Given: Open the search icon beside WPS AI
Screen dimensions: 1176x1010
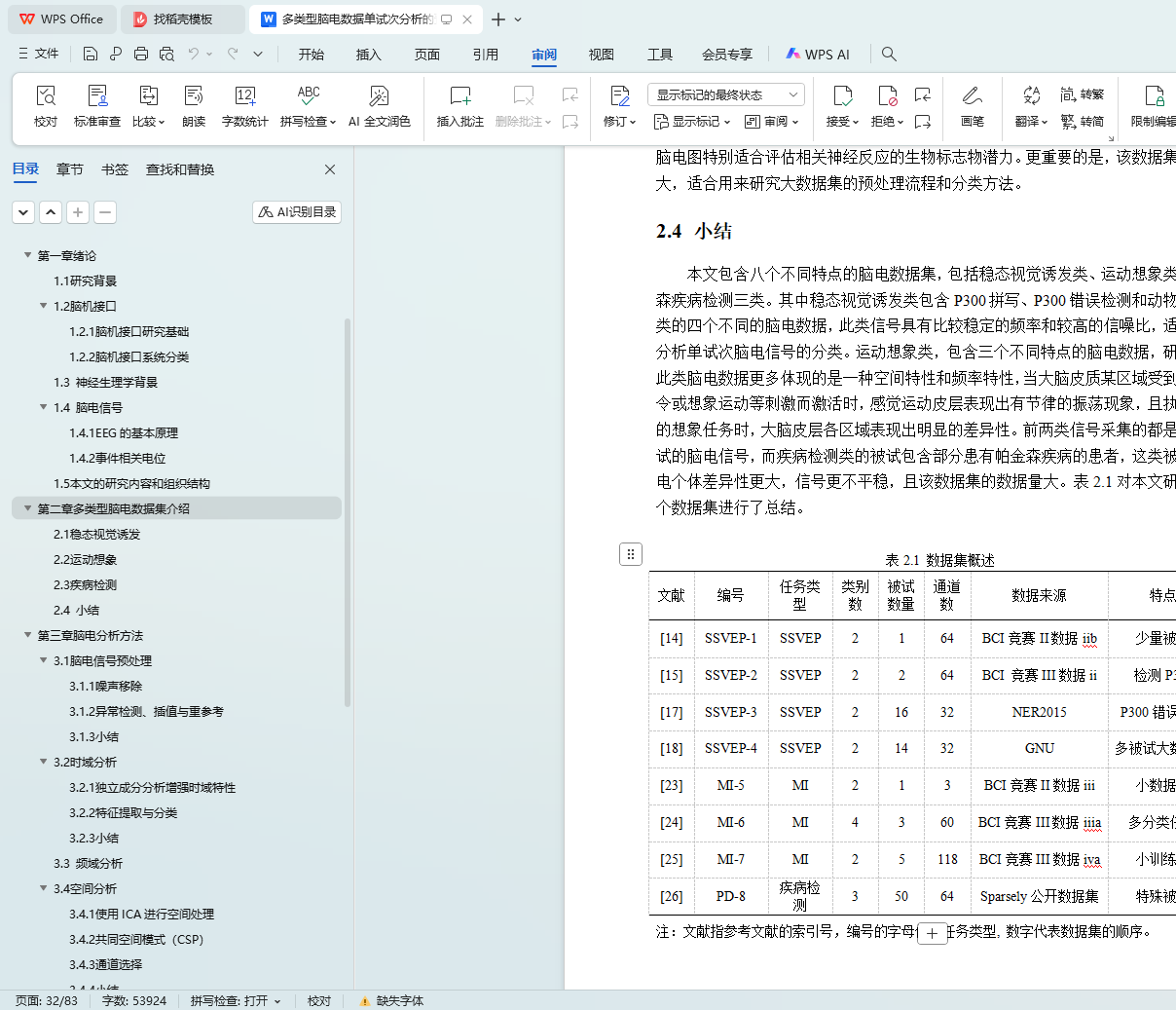Looking at the screenshot, I should tap(889, 55).
